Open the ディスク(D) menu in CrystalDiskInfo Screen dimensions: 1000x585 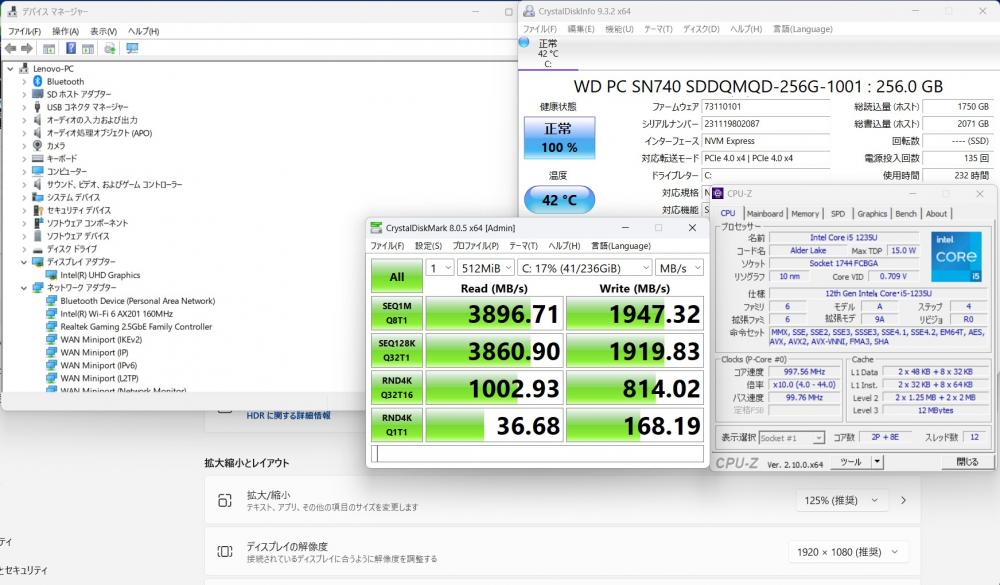pyautogui.click(x=701, y=29)
